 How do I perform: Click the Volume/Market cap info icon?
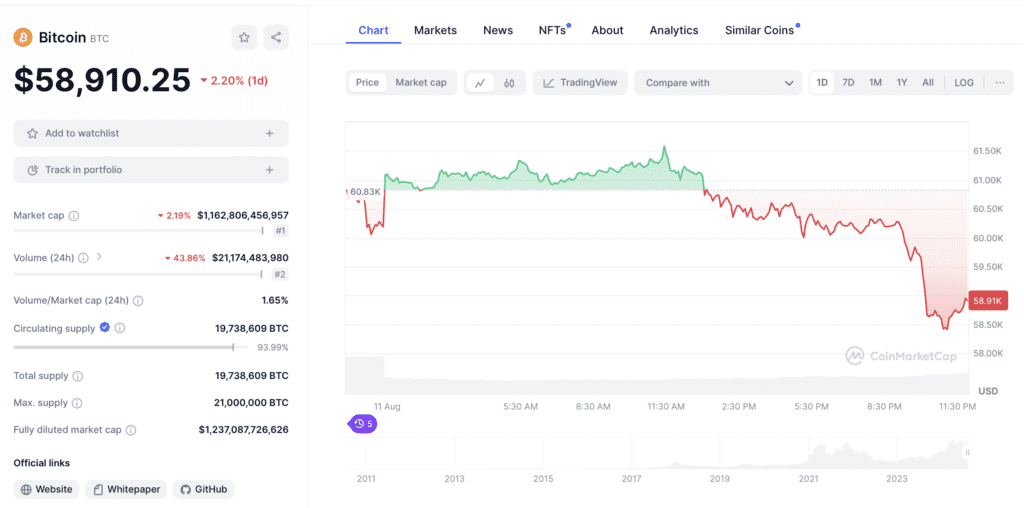tap(138, 301)
